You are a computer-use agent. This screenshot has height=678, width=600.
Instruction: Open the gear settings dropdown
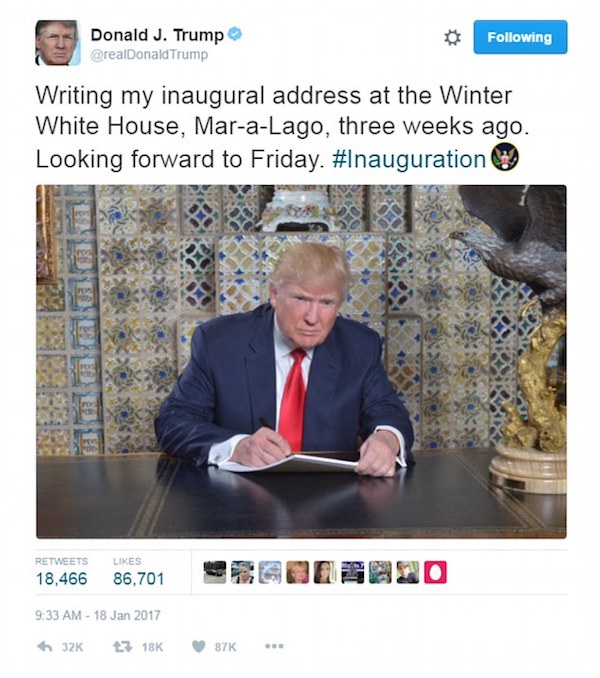point(452,38)
